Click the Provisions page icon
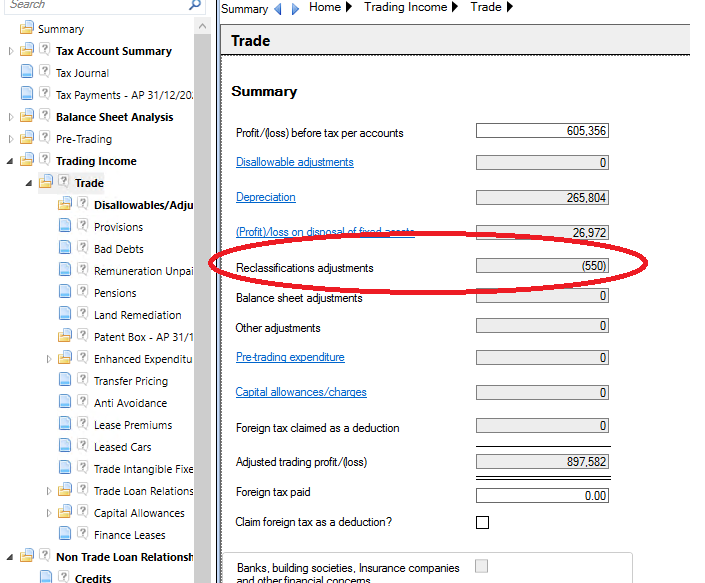 (65, 225)
